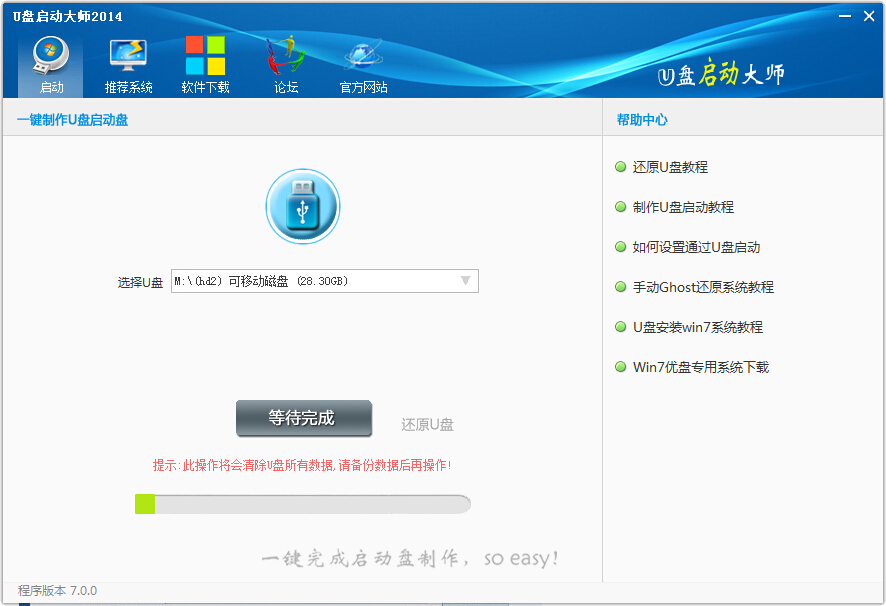Click the 帮助中心 panel heading

642,120
